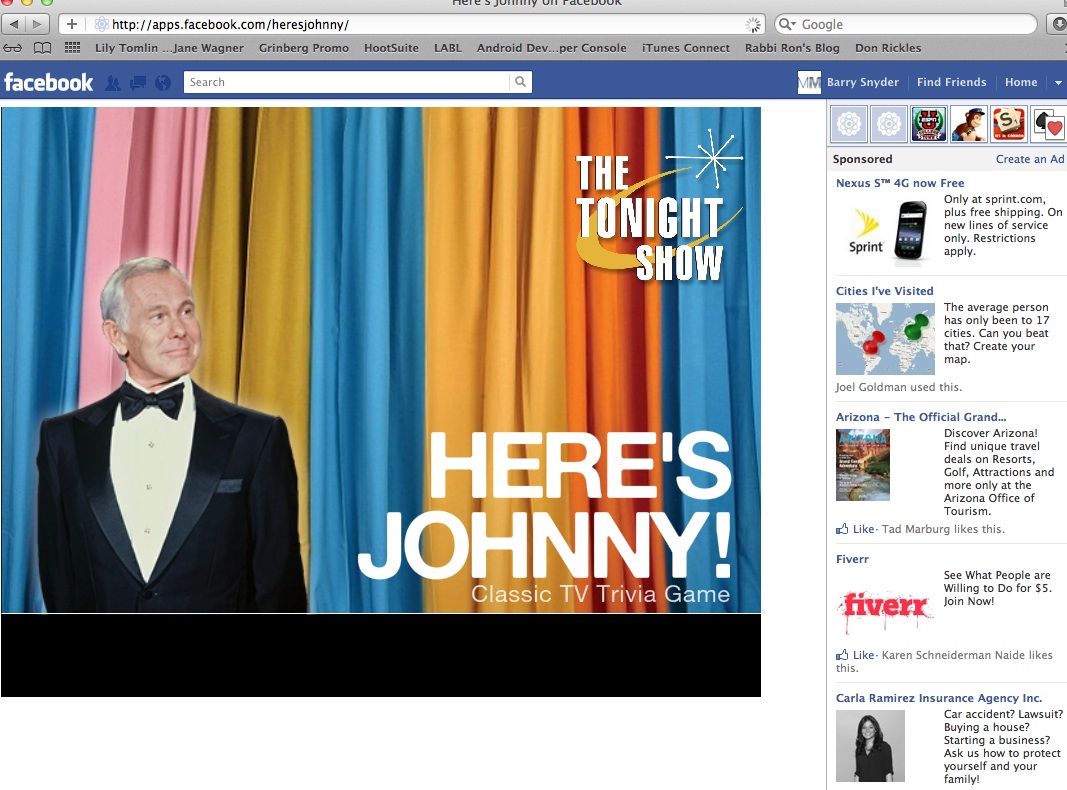Open Facebook friend requests icon
Screen dimensions: 1067x790
[113, 82]
